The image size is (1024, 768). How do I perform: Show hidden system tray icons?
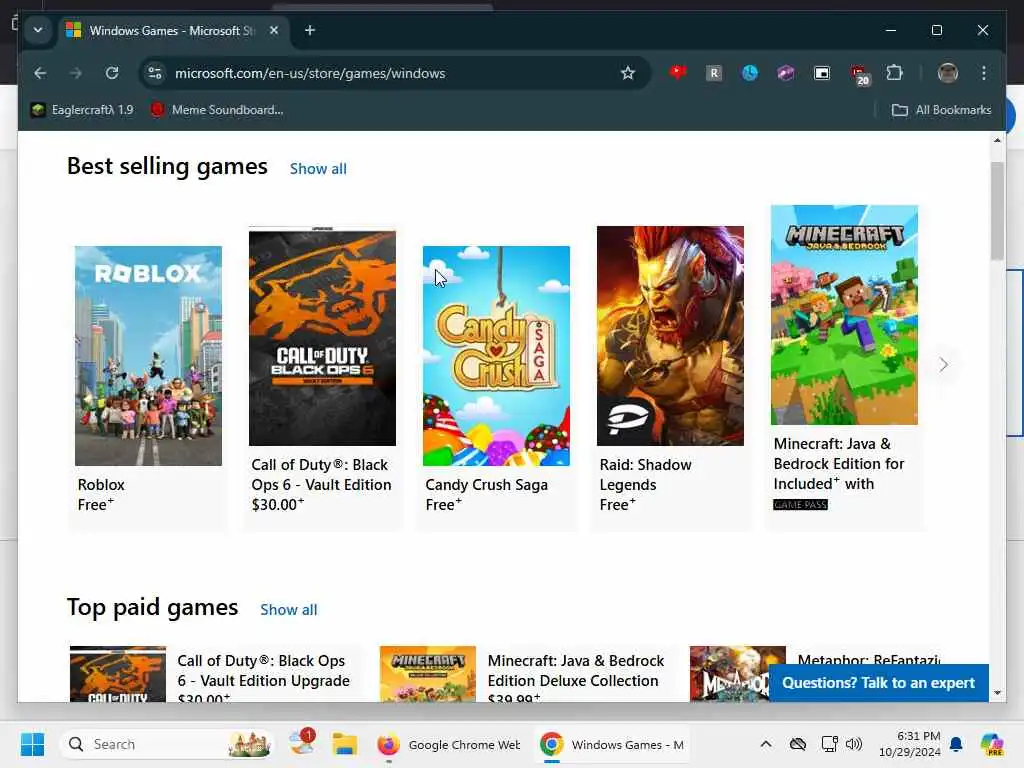tap(766, 744)
